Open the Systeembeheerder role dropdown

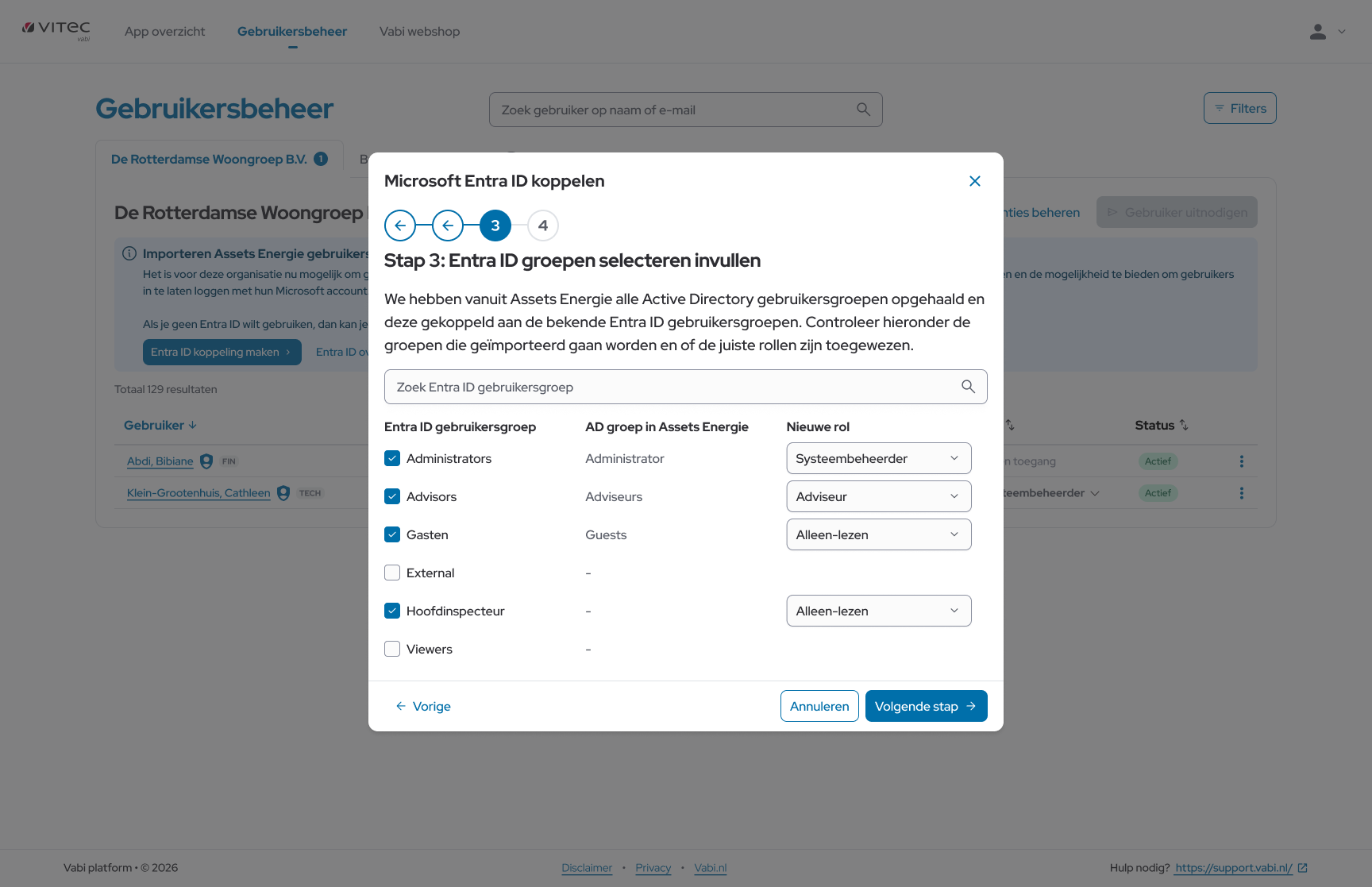coord(878,458)
